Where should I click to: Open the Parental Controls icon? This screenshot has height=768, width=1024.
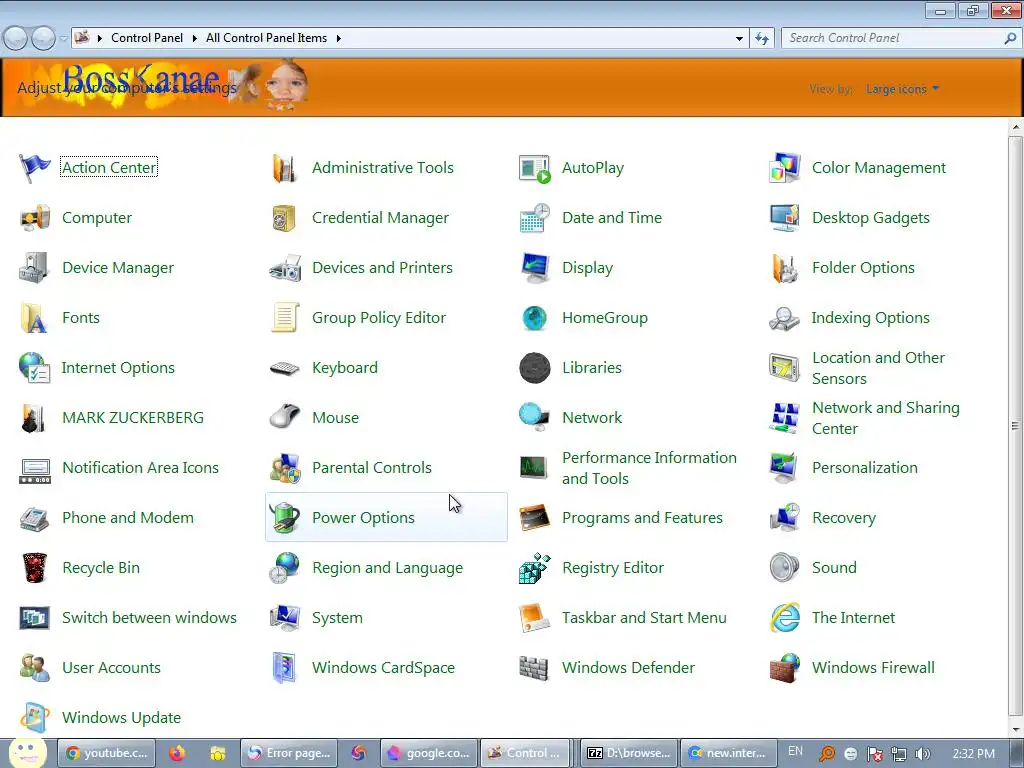(x=285, y=468)
